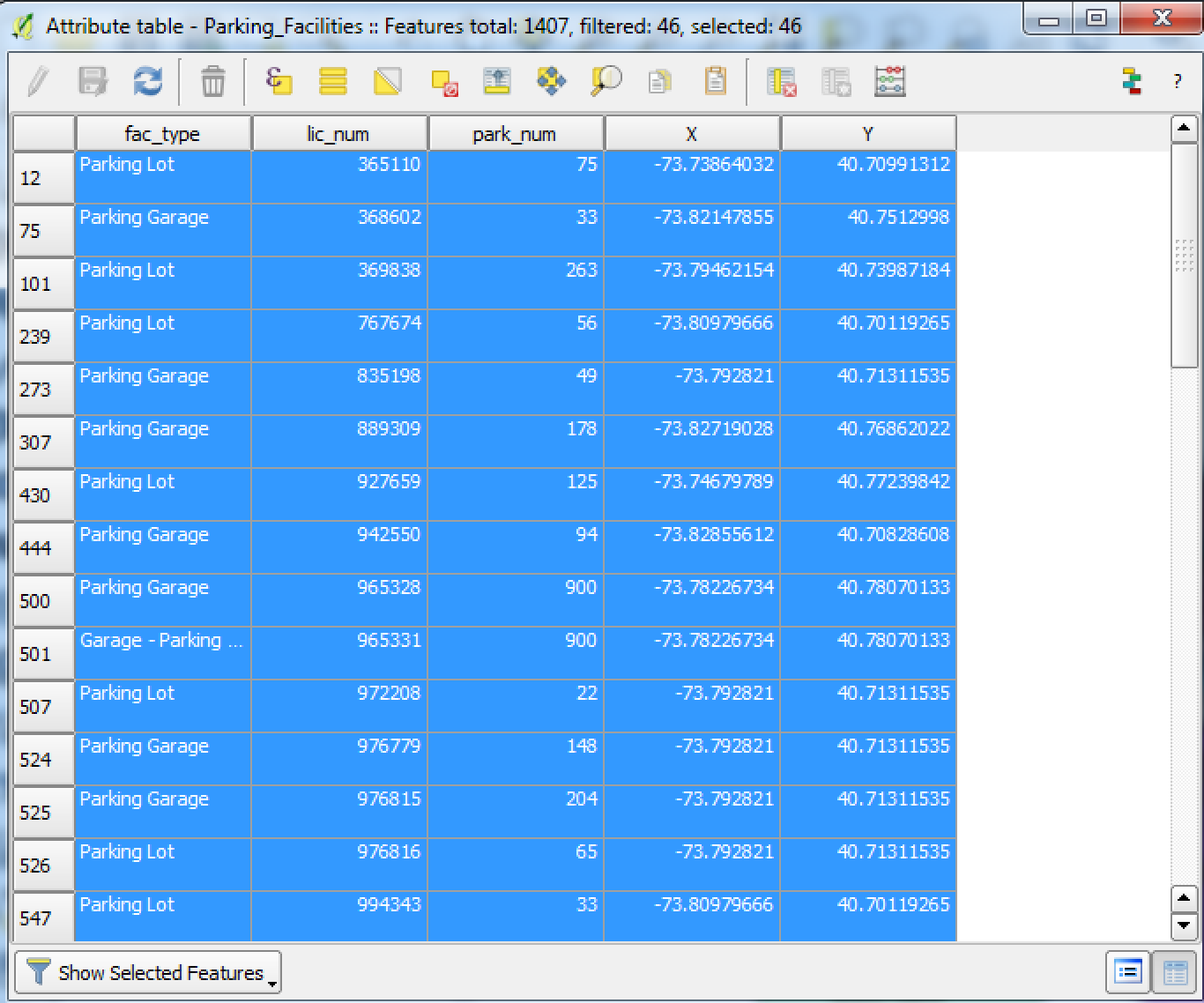Screen dimensions: 1204x1003
Task: Click the park_num cell 148
Action: point(516,759)
